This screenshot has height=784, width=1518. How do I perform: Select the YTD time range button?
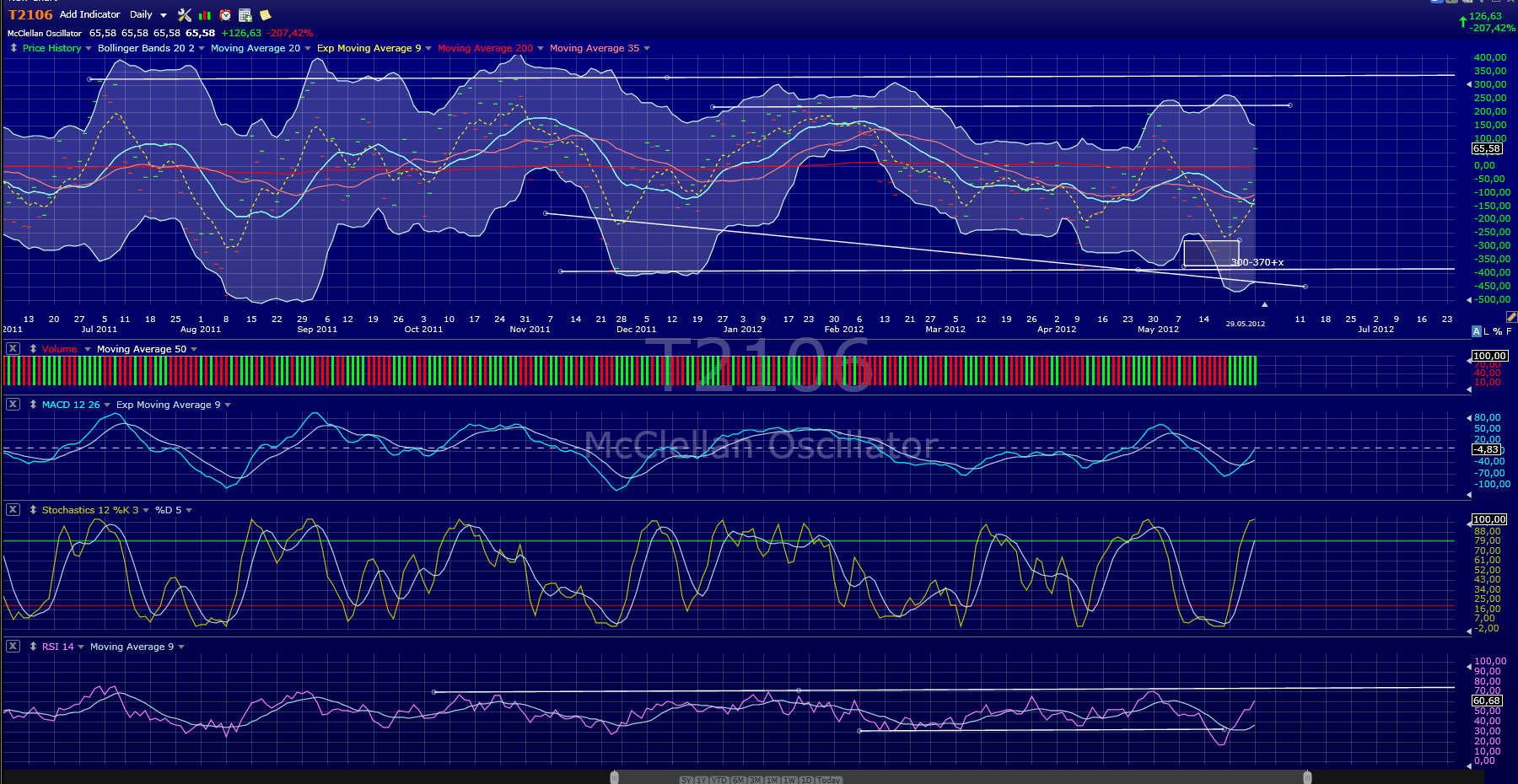point(719,780)
